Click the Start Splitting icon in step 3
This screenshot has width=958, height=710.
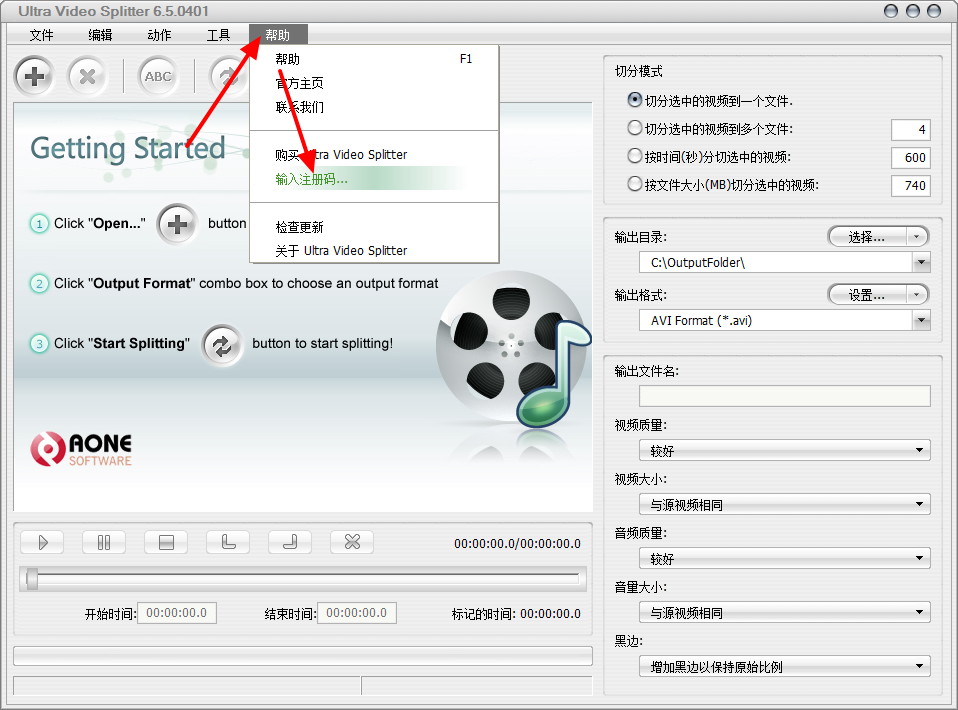pos(222,346)
